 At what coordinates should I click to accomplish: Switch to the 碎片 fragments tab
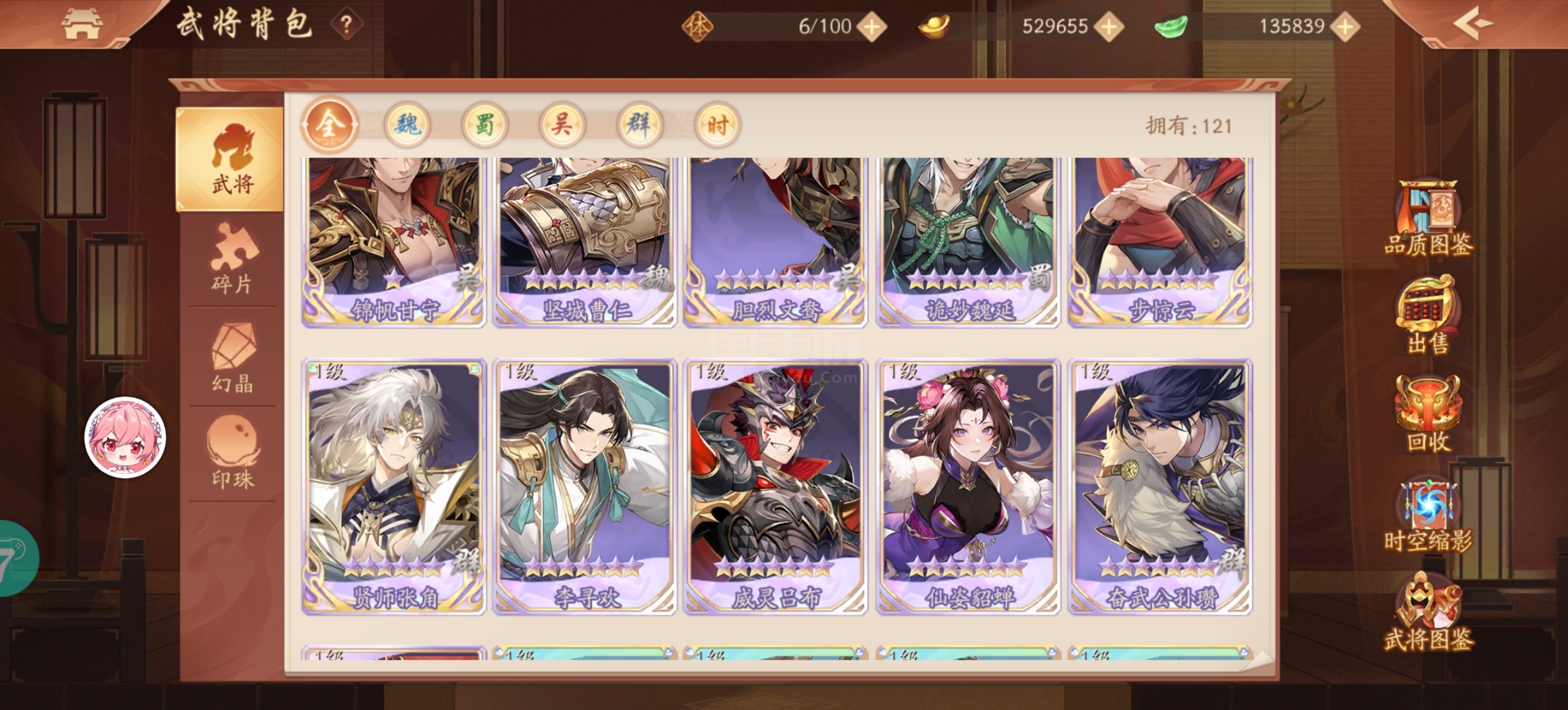(232, 258)
